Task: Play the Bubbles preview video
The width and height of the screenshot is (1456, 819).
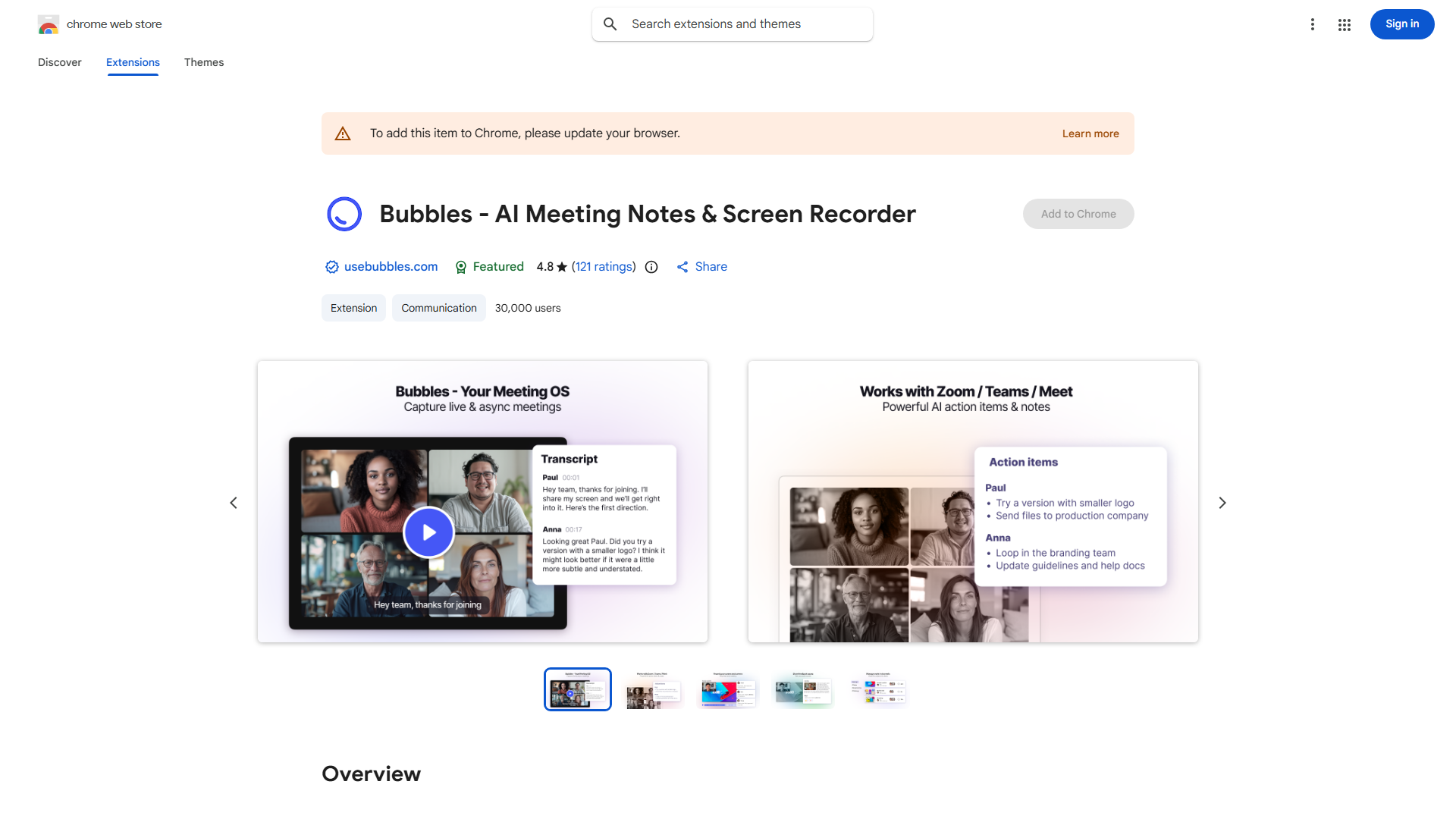Action: [x=428, y=532]
